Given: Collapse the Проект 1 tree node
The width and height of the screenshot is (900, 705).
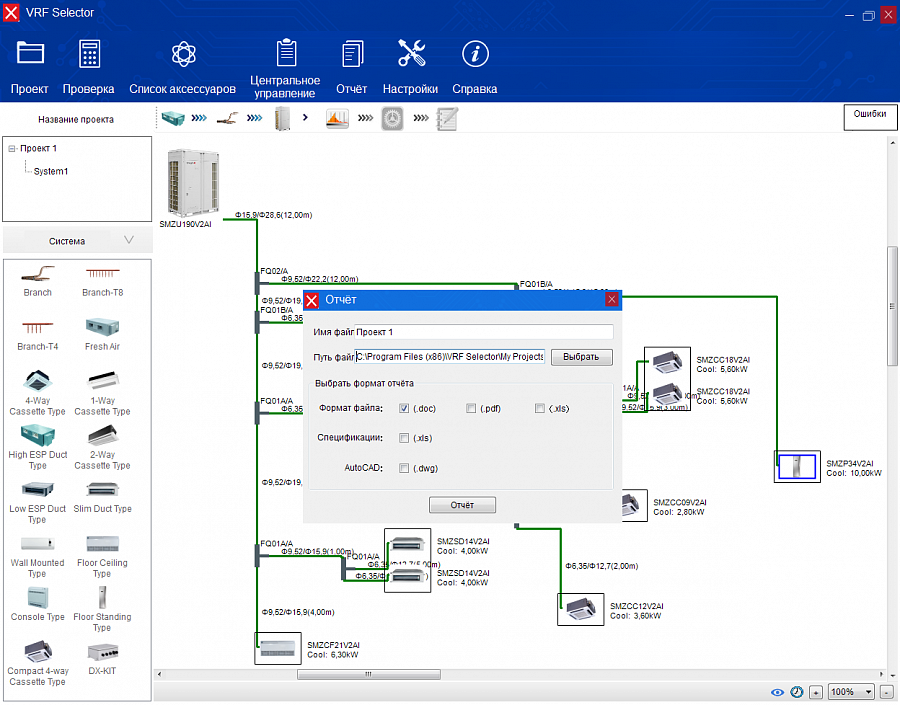Looking at the screenshot, I should point(11,148).
